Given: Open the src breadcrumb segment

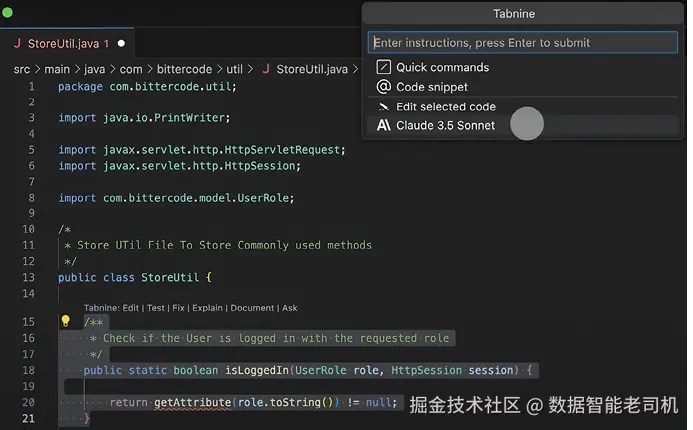Looking at the screenshot, I should click(22, 69).
